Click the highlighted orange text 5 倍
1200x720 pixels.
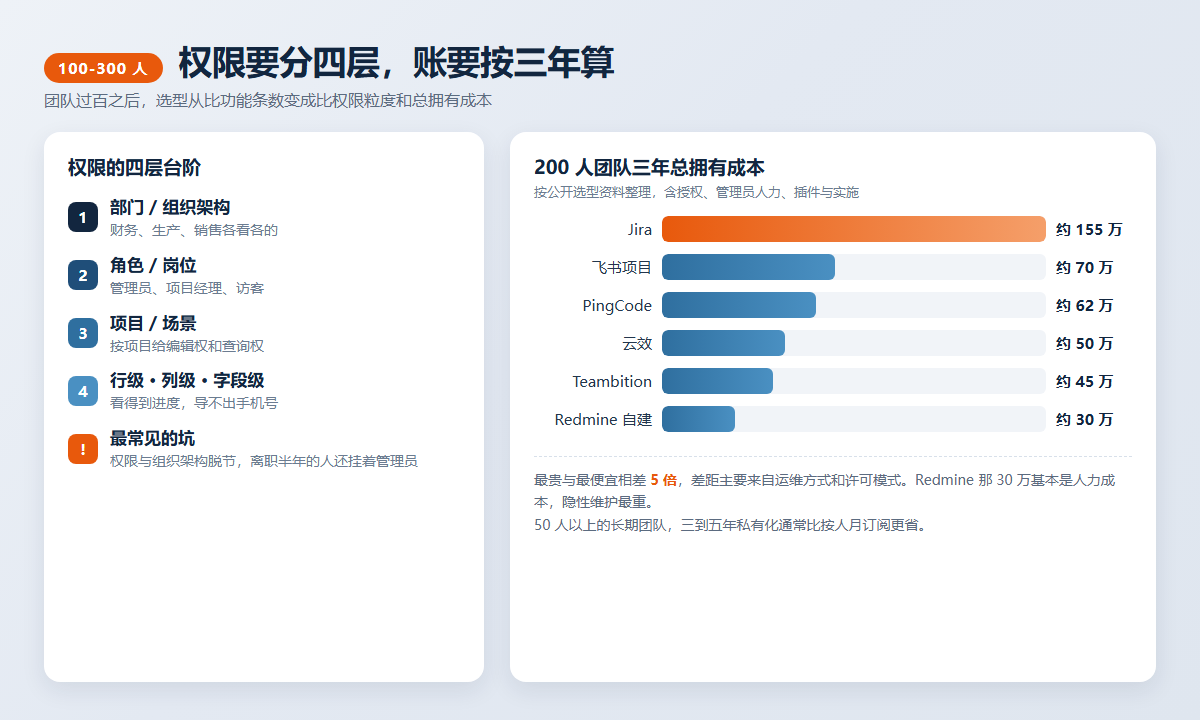coord(663,480)
